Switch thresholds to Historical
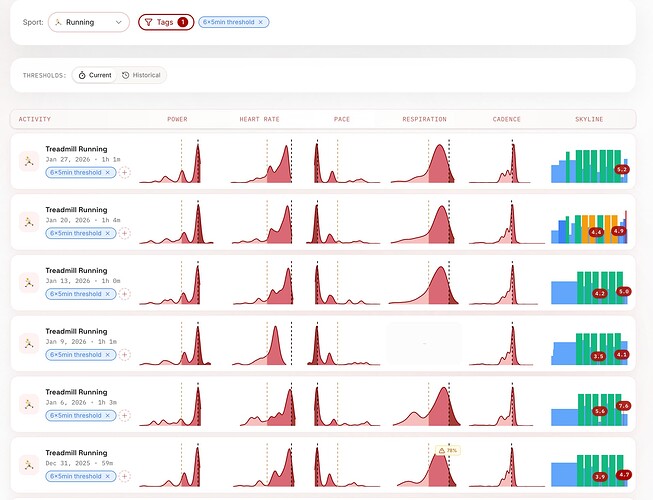Image resolution: width=653 pixels, height=500 pixels. coord(141,75)
